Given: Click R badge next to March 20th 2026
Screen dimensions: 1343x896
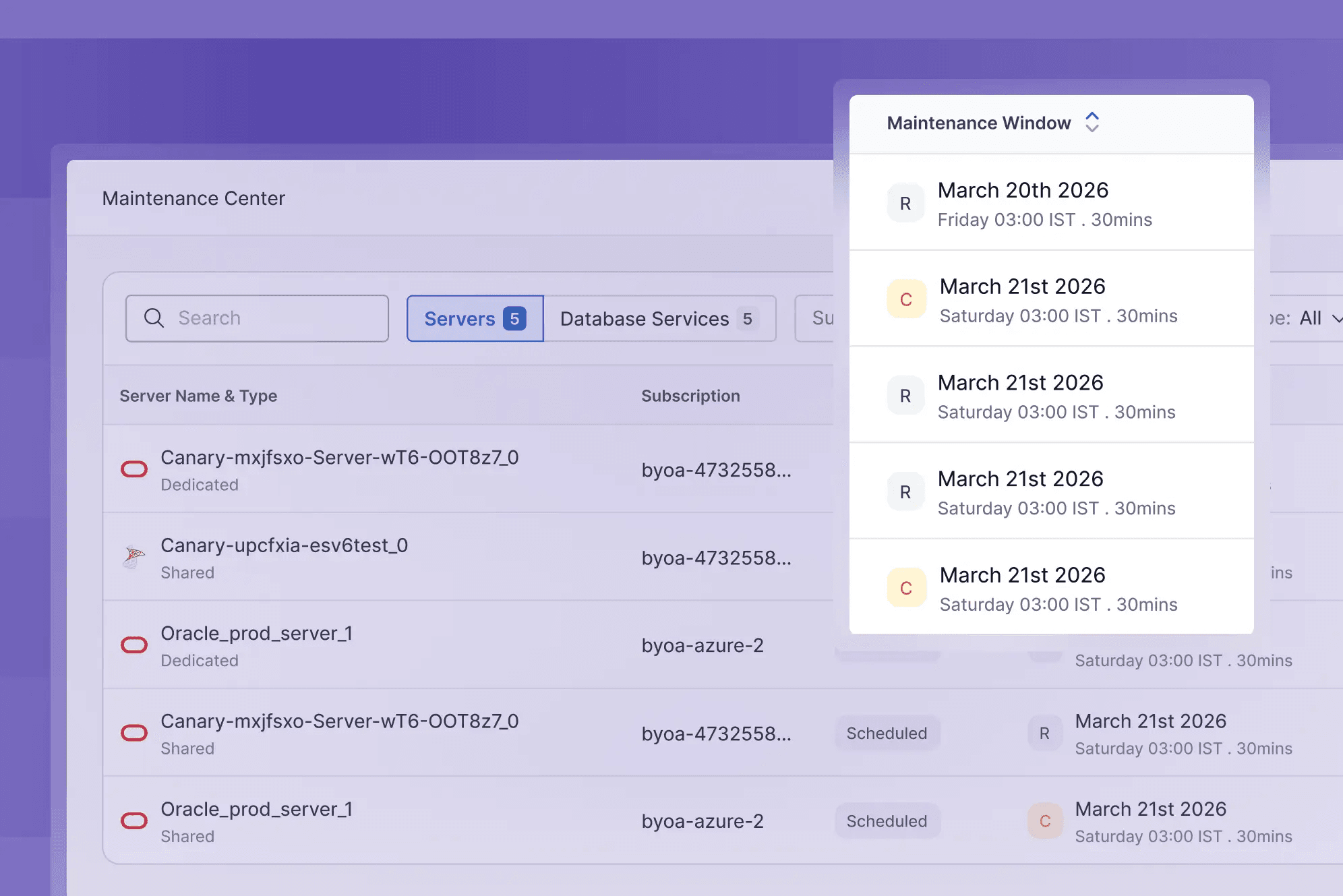Looking at the screenshot, I should click(905, 203).
